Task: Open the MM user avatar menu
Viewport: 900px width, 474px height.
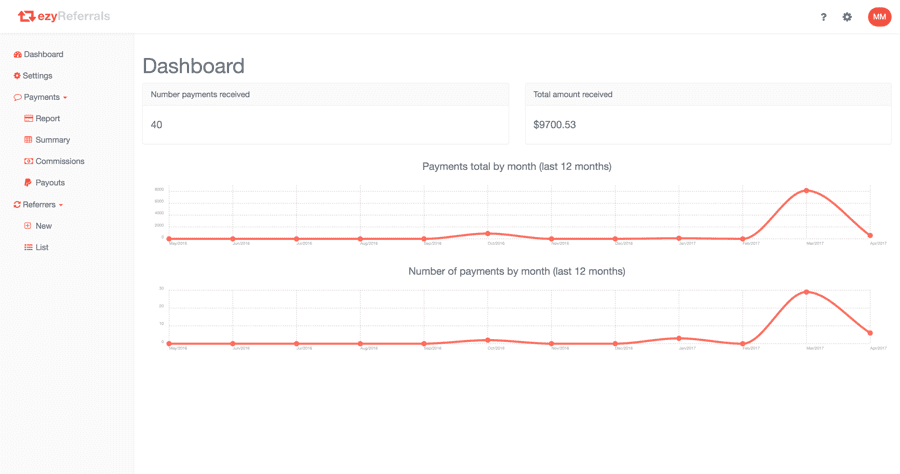Action: click(x=879, y=17)
